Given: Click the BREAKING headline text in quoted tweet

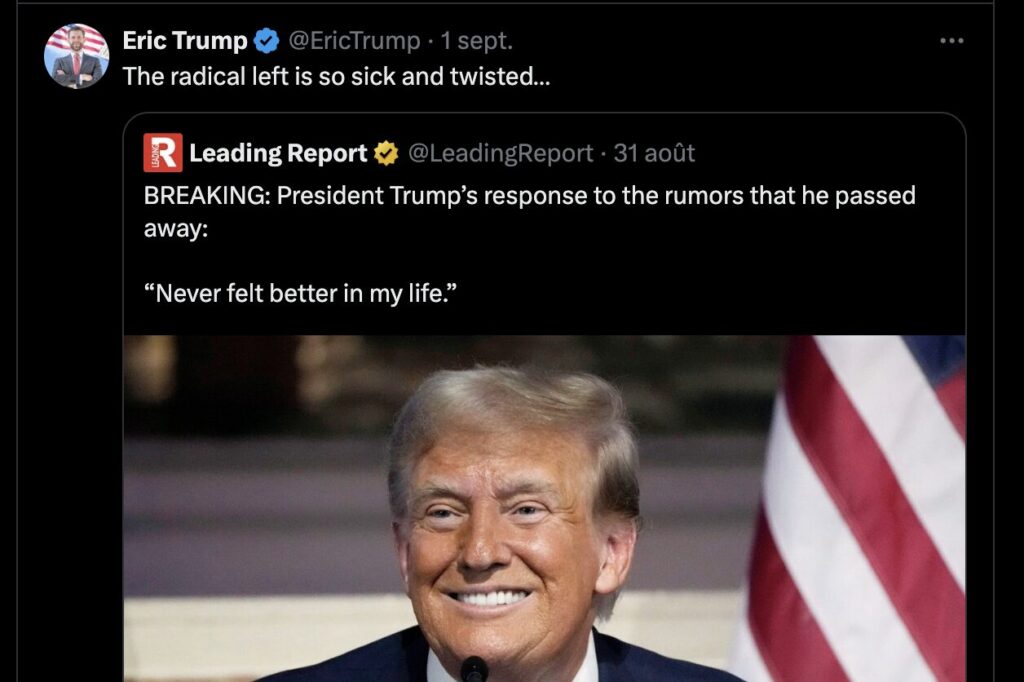Looking at the screenshot, I should click(529, 195).
